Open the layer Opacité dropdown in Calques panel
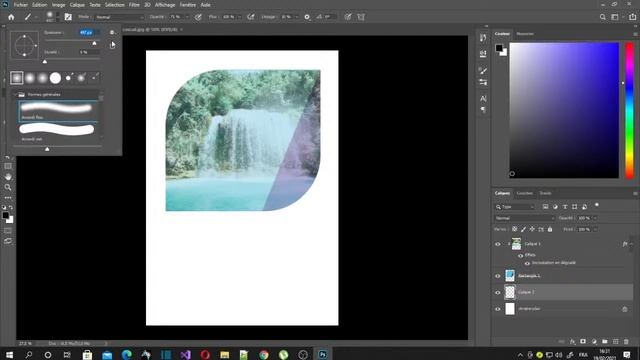Viewport: 640px width, 360px height. (x=595, y=218)
